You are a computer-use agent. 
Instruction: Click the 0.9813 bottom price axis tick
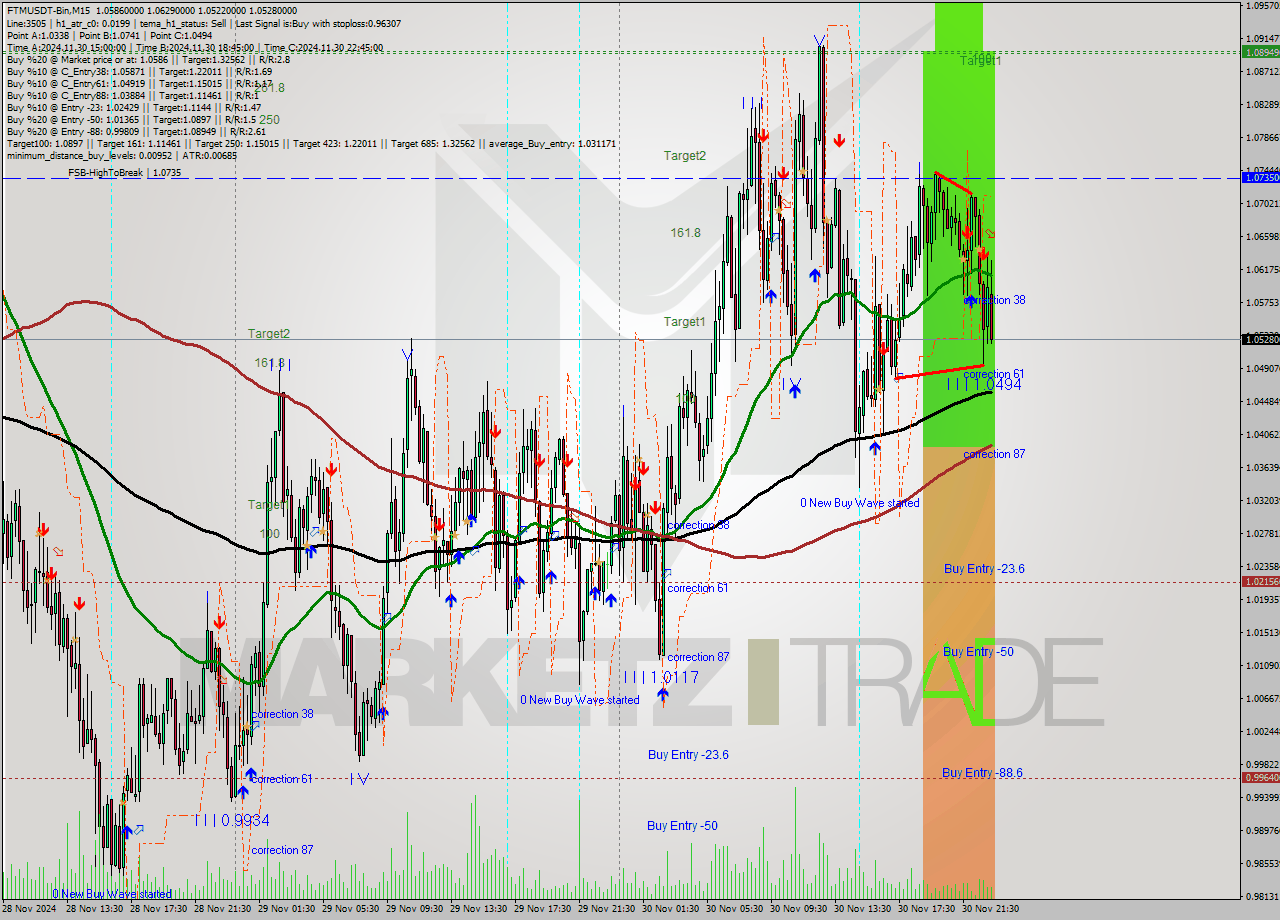[x=1263, y=896]
